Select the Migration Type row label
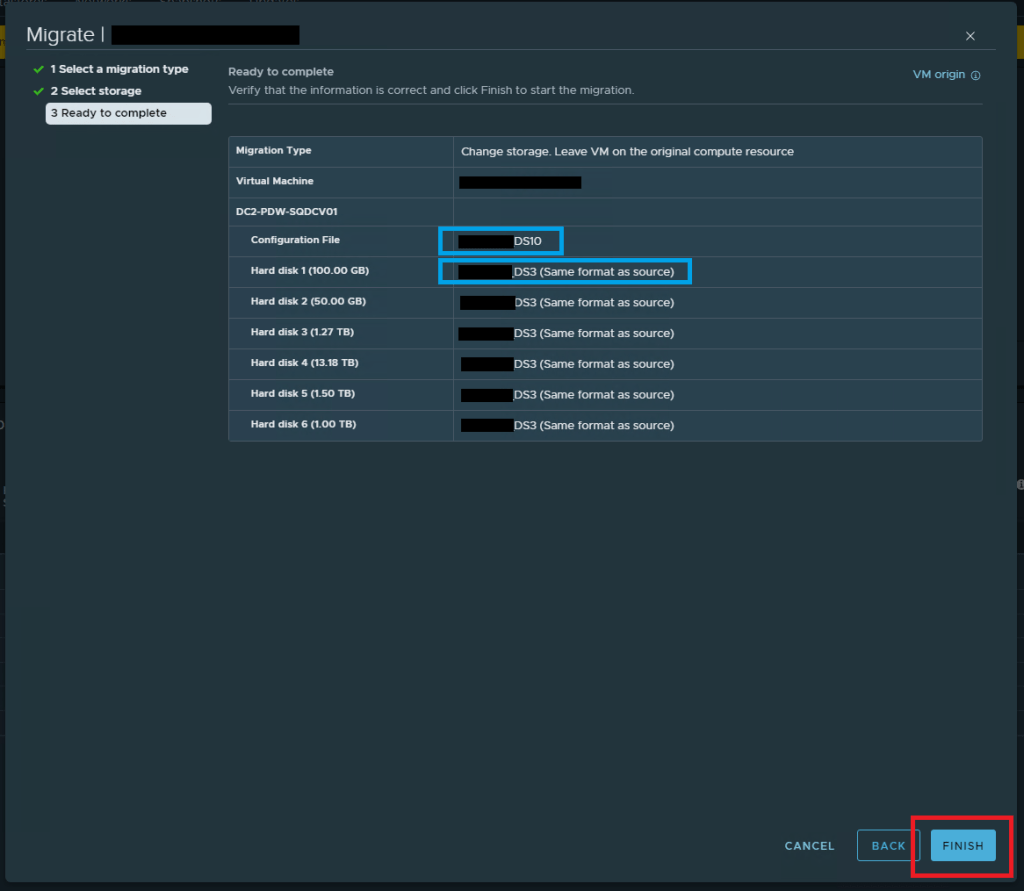The image size is (1024, 891). pyautogui.click(x=274, y=151)
